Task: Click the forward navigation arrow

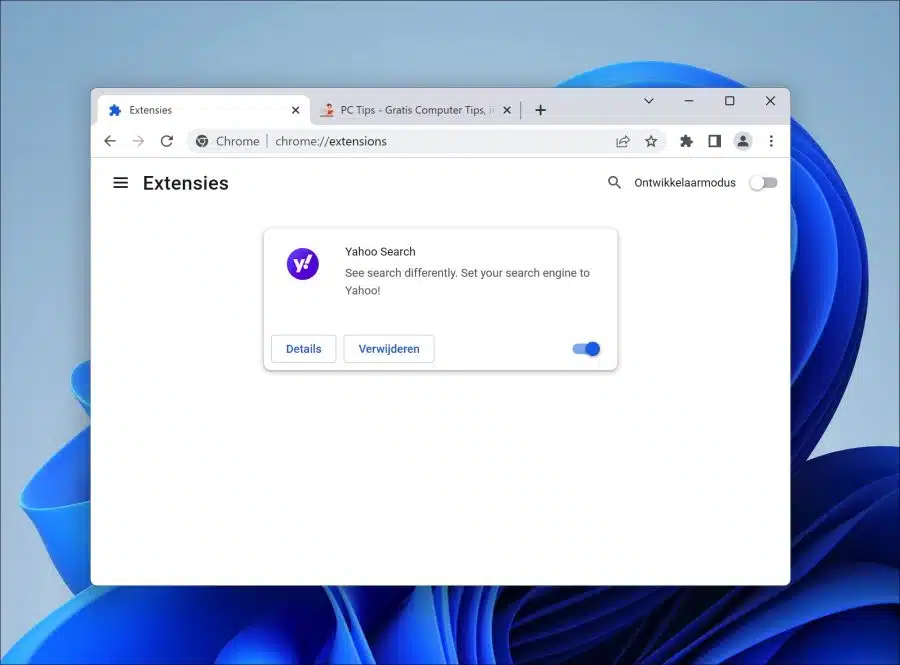Action: [x=138, y=141]
